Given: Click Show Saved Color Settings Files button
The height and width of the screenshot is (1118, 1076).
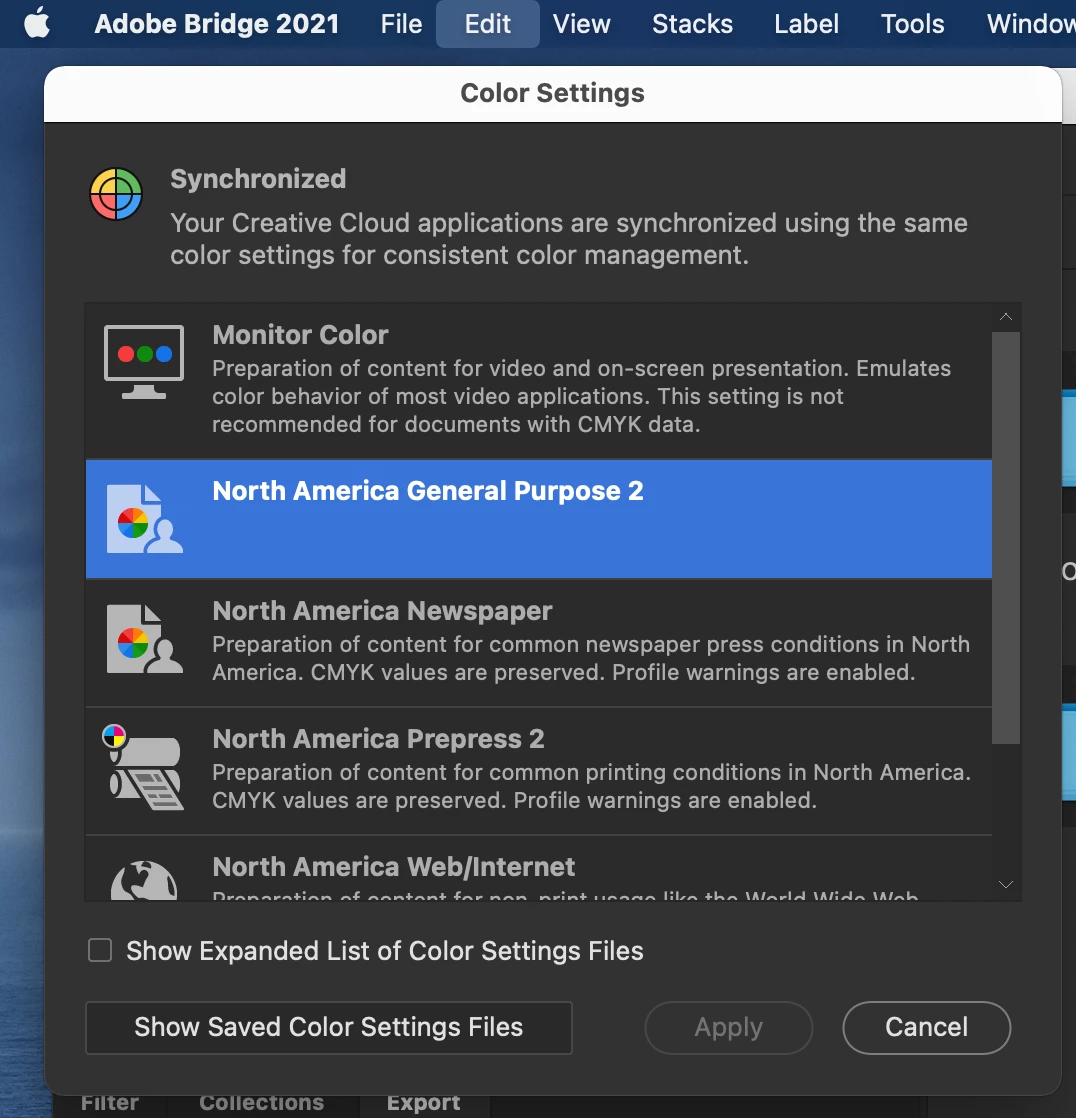Looking at the screenshot, I should 329,1027.
